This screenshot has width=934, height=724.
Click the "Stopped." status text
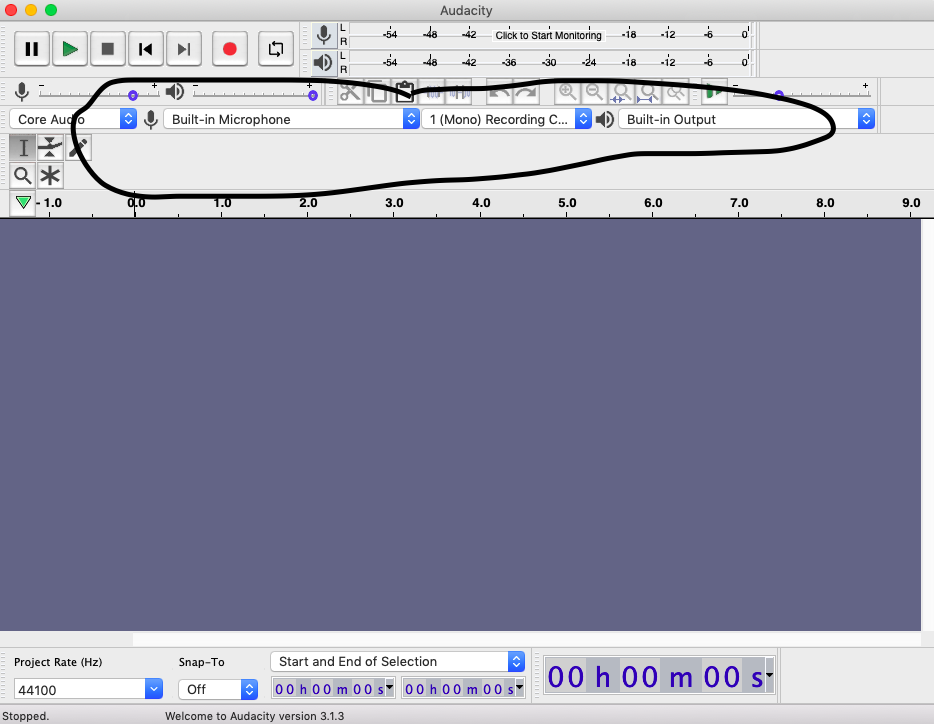[x=26, y=716]
